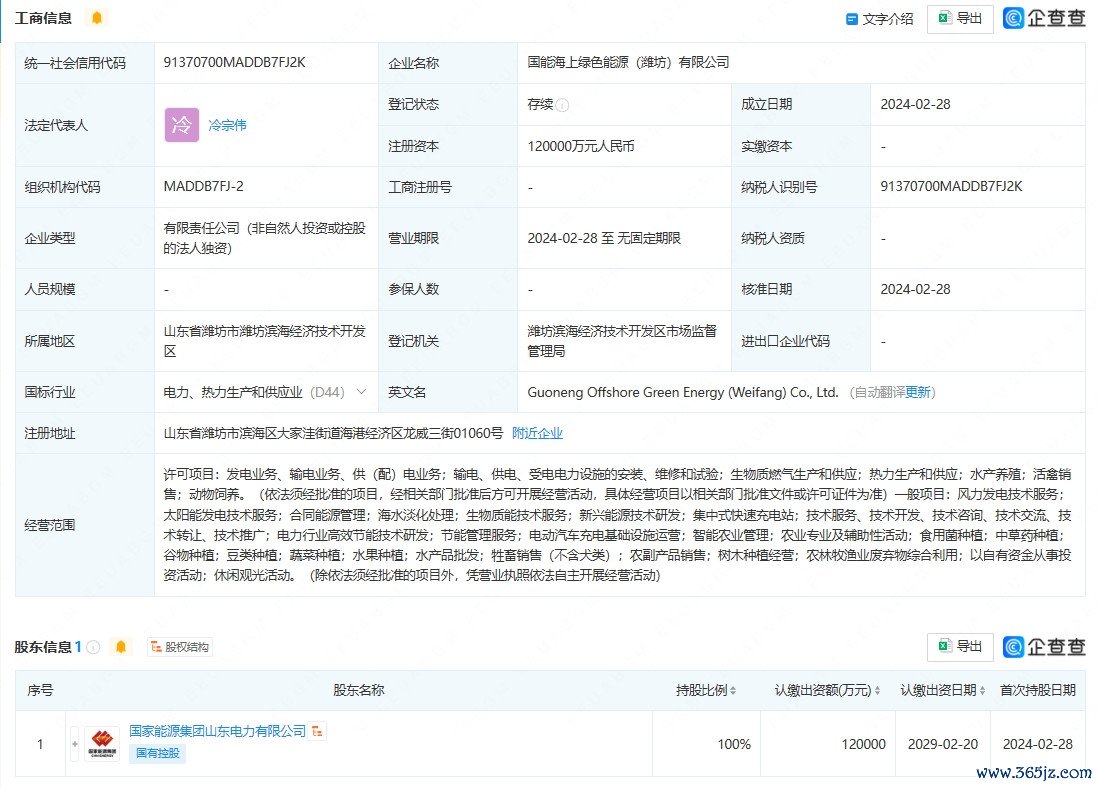Click the 企查查 logo in 工商信息 section
1099x788 pixels.
point(1044,18)
